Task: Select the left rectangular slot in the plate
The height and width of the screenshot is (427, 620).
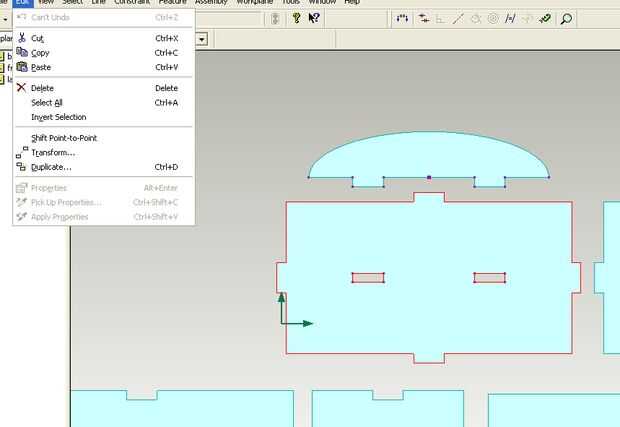Action: tap(368, 278)
